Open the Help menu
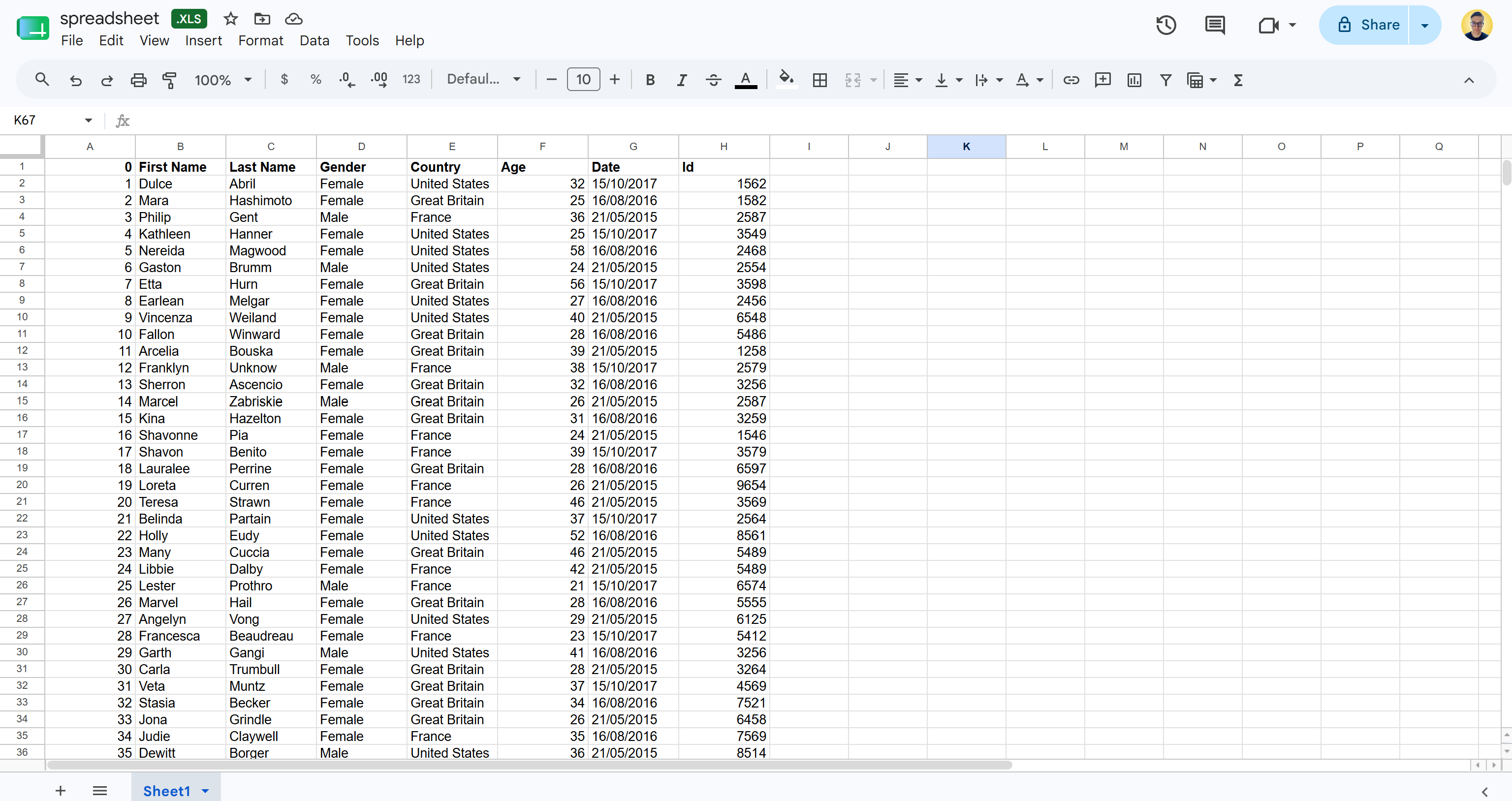The height and width of the screenshot is (801, 1512). coord(409,40)
